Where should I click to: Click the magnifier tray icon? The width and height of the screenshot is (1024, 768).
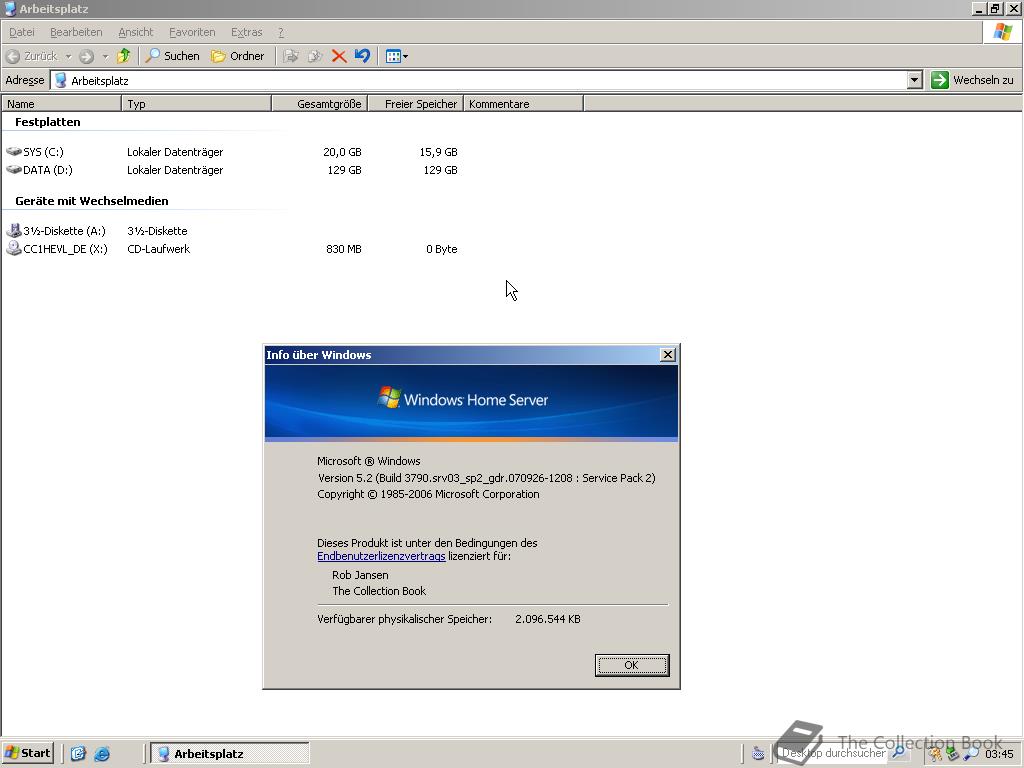[x=970, y=754]
